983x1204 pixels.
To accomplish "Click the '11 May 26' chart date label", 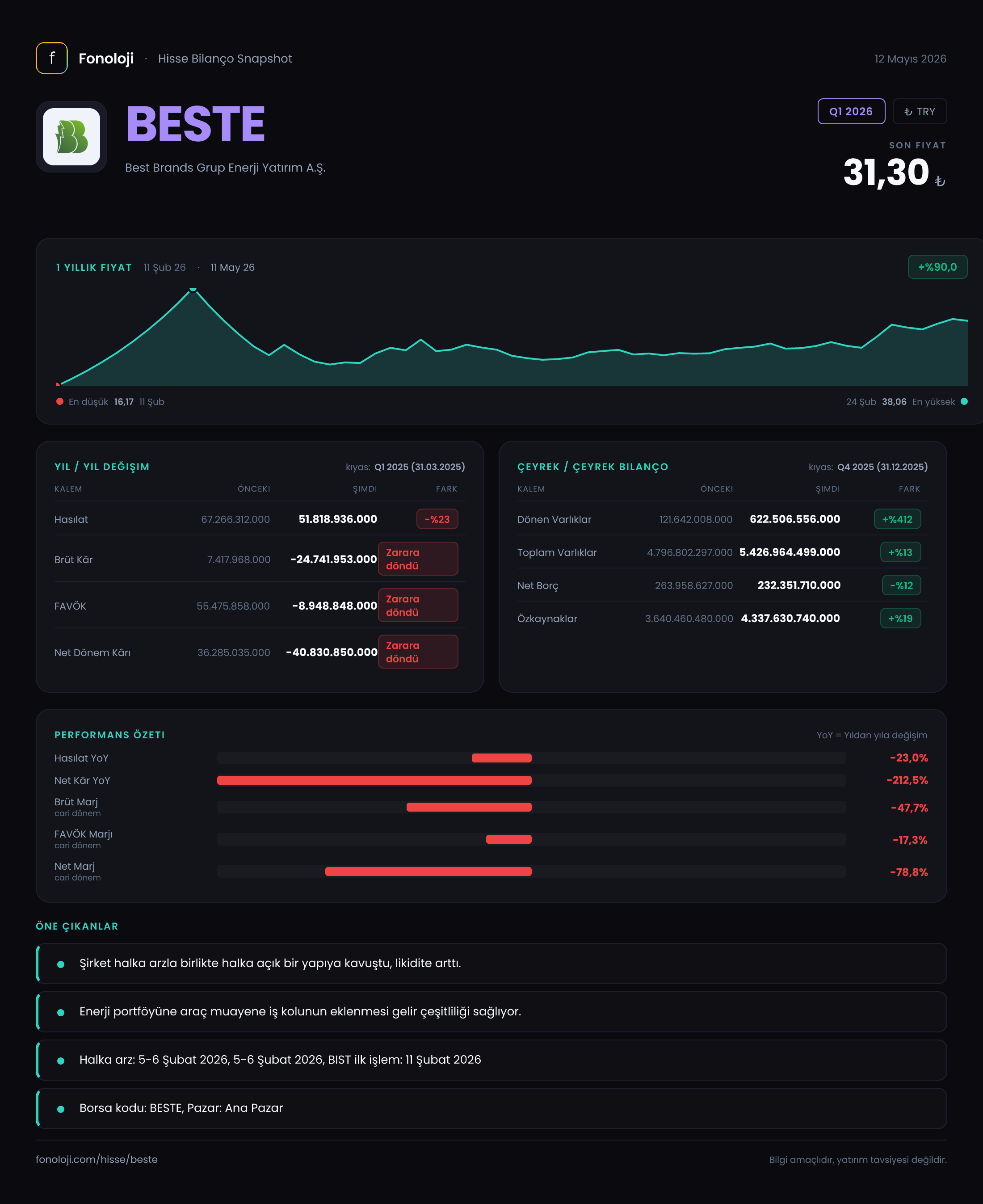I will tap(233, 267).
